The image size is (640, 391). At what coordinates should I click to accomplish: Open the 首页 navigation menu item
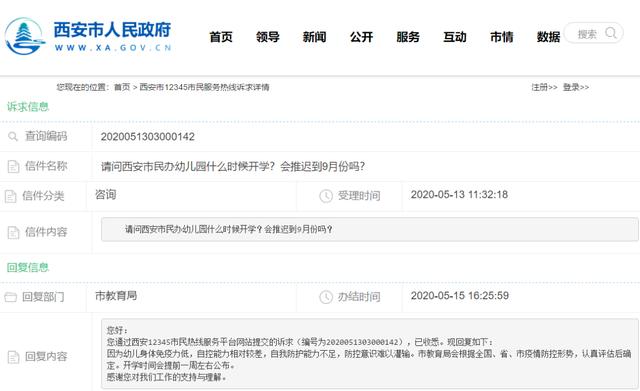click(x=221, y=37)
